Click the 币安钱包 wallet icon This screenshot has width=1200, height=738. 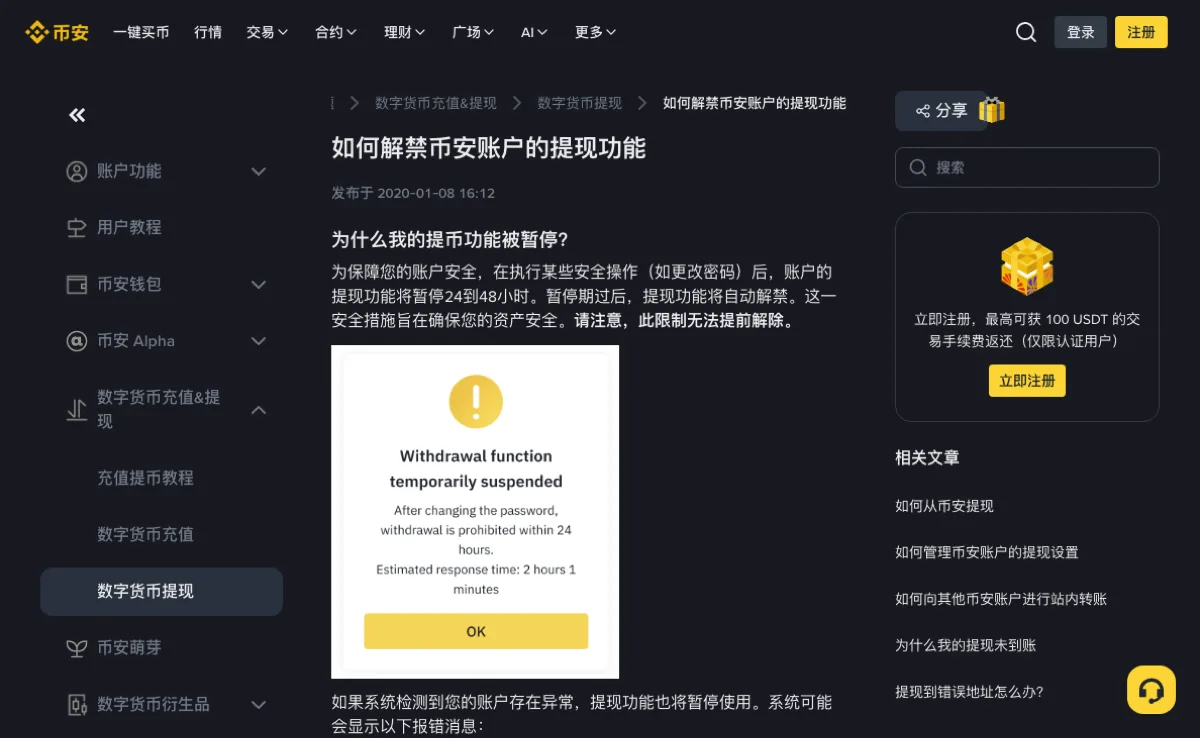click(77, 284)
